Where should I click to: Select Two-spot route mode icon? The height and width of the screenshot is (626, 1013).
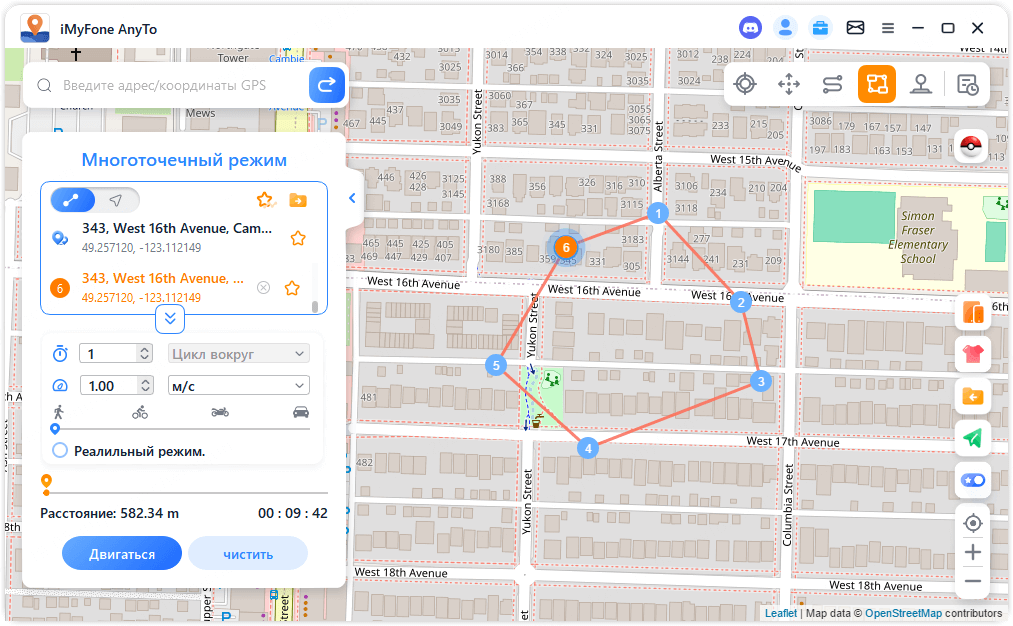tap(832, 84)
